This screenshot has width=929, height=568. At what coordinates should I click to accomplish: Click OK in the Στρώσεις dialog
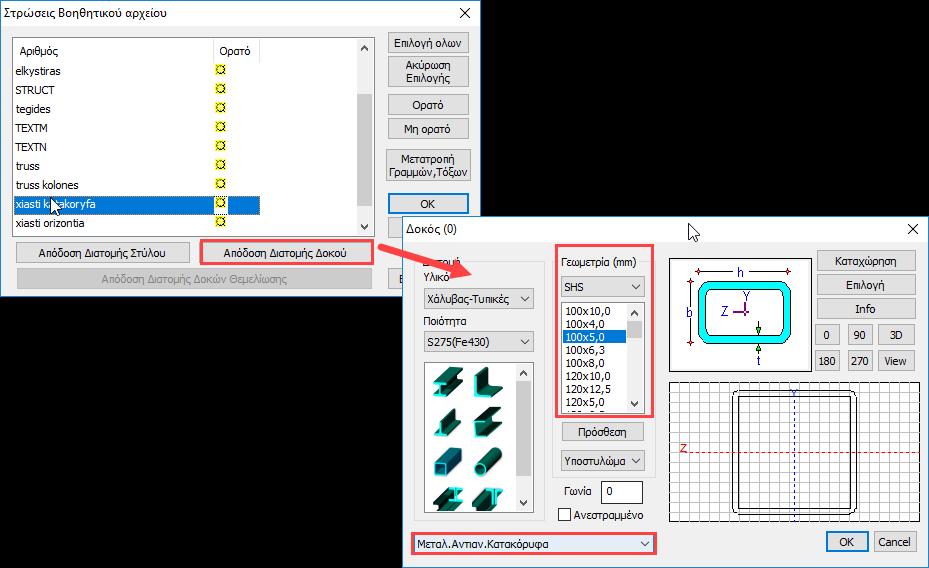tap(428, 204)
